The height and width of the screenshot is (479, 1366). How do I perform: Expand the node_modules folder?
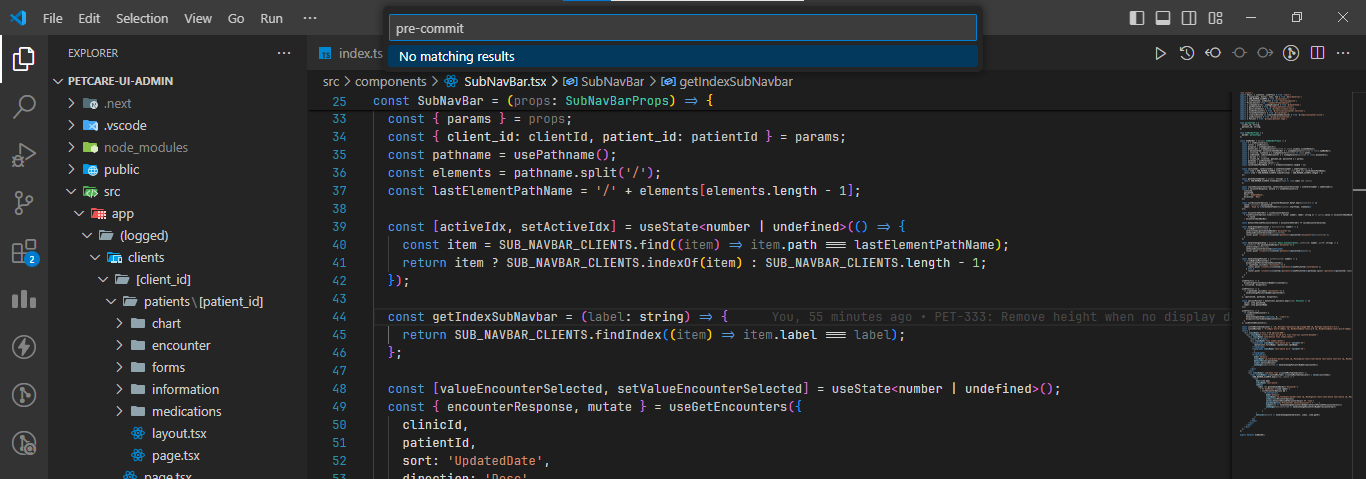[72, 147]
